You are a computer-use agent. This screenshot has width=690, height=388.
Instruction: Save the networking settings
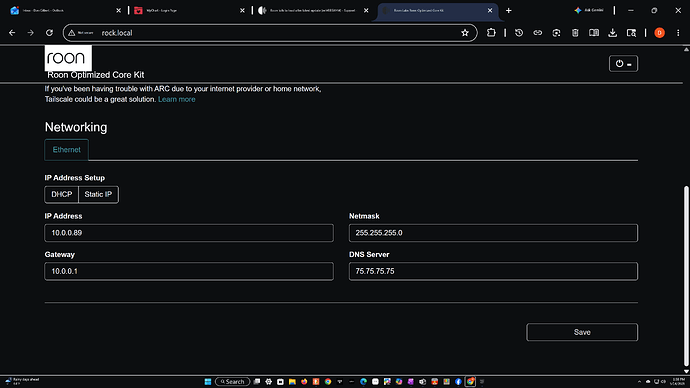(x=582, y=332)
